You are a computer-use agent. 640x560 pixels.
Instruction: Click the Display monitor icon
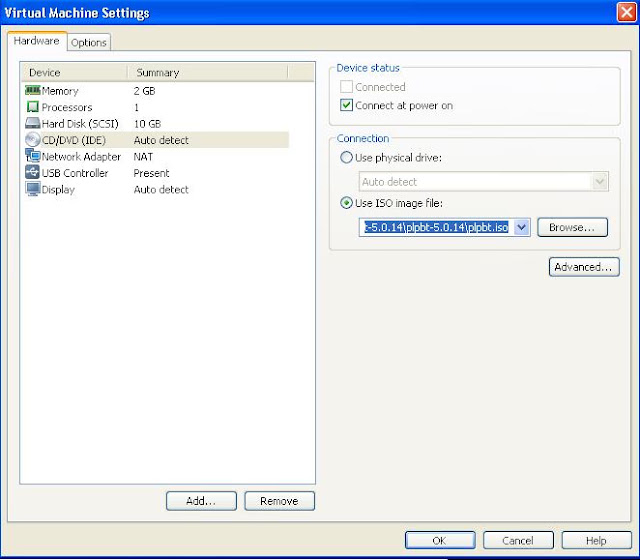pos(33,189)
